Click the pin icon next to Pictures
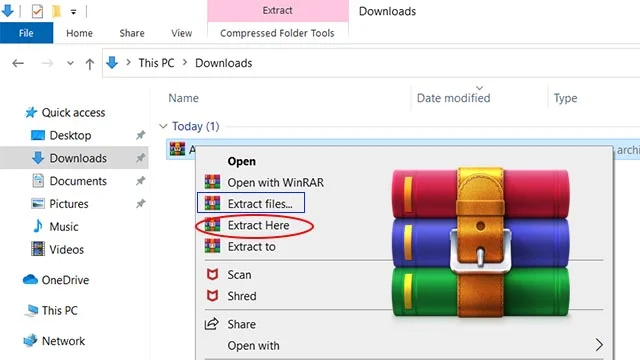Screen dimensions: 640x360 tap(140, 204)
